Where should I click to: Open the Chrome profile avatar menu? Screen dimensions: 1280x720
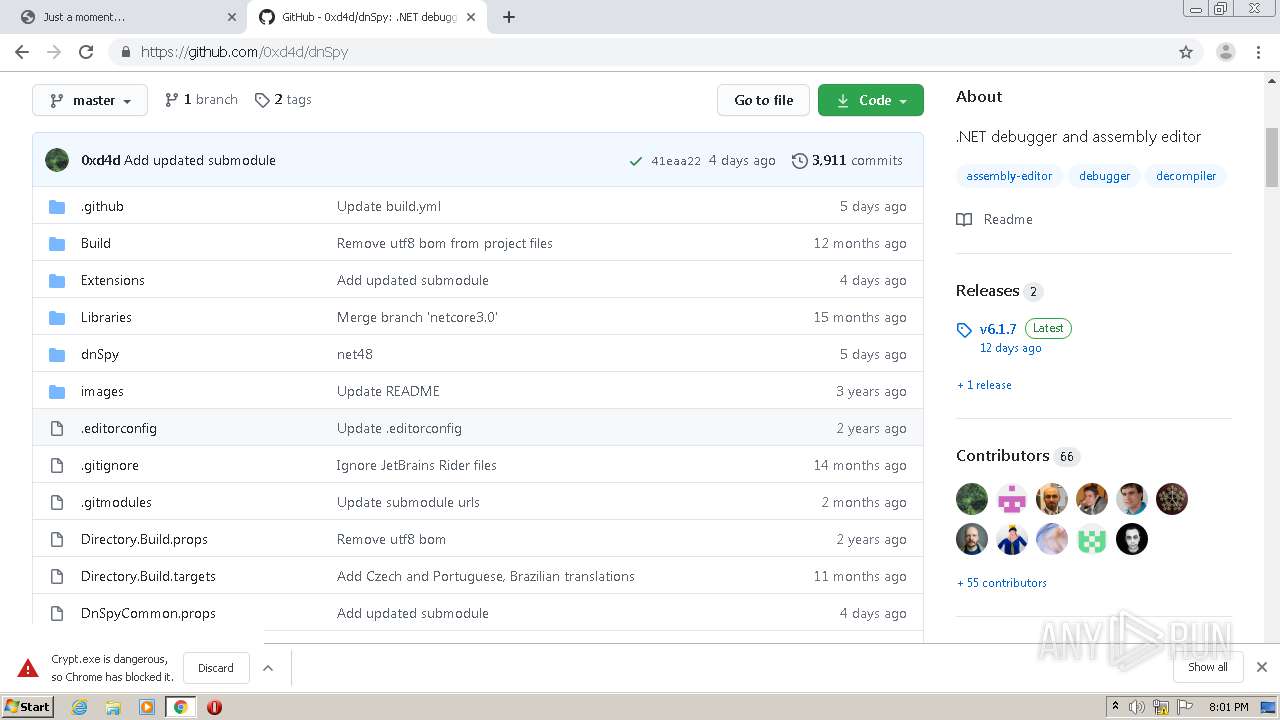[x=1225, y=52]
